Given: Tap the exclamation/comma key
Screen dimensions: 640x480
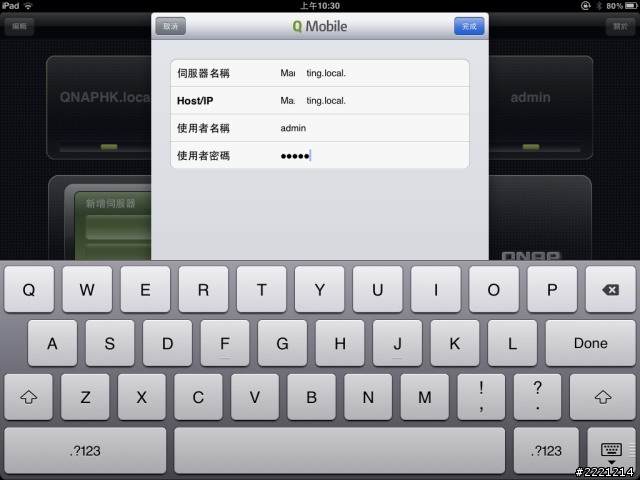Looking at the screenshot, I should (481, 397).
